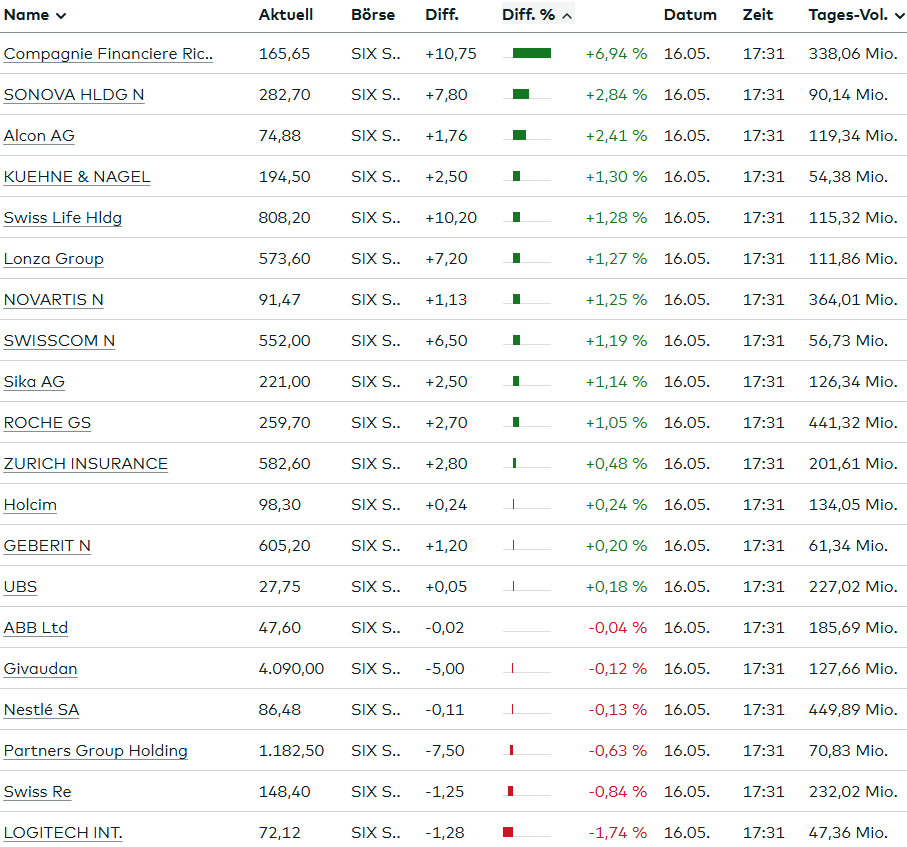Click the 98,30 price value
This screenshot has width=907, height=847.
(279, 505)
